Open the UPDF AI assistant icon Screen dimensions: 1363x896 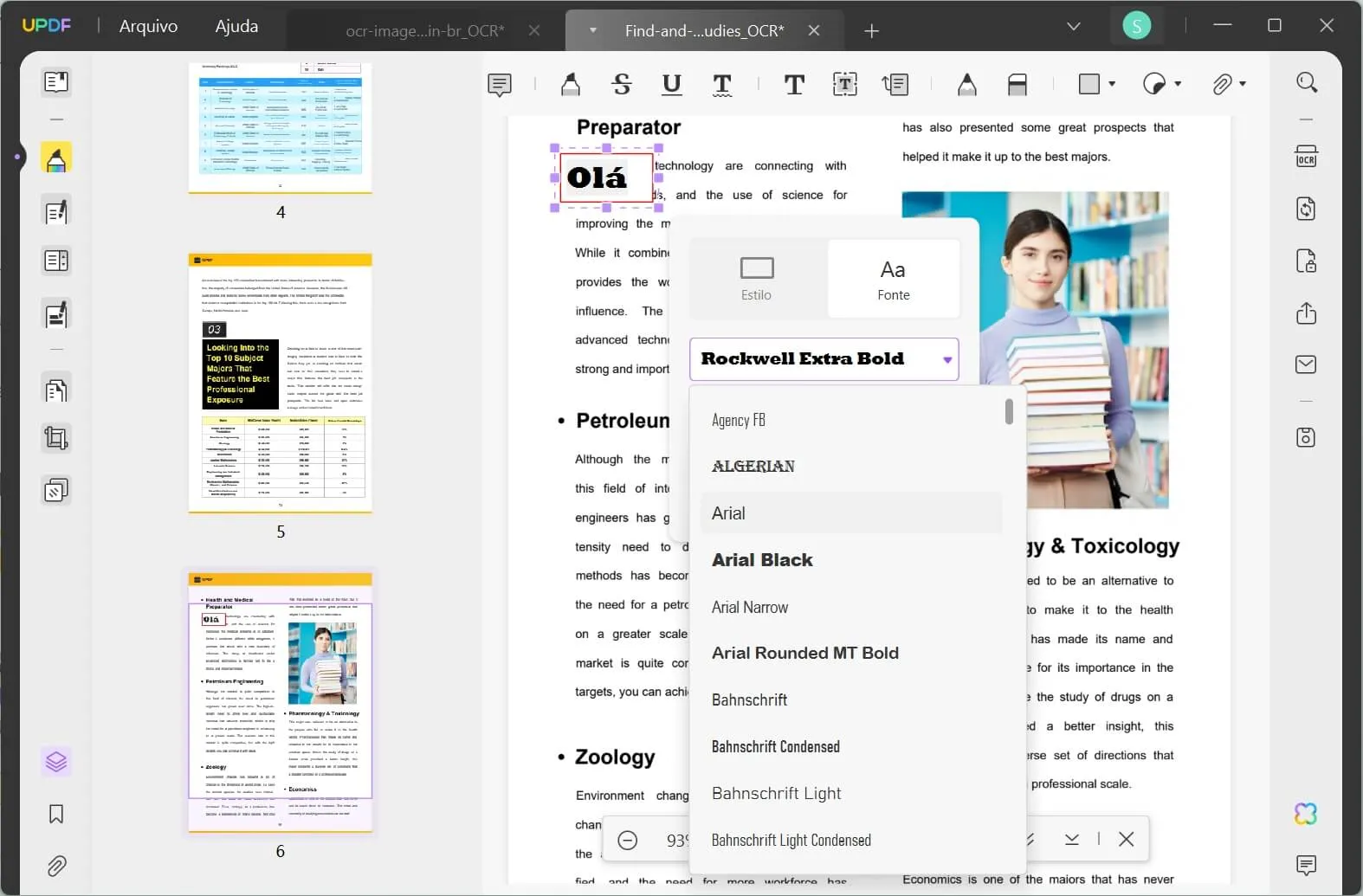1306,814
